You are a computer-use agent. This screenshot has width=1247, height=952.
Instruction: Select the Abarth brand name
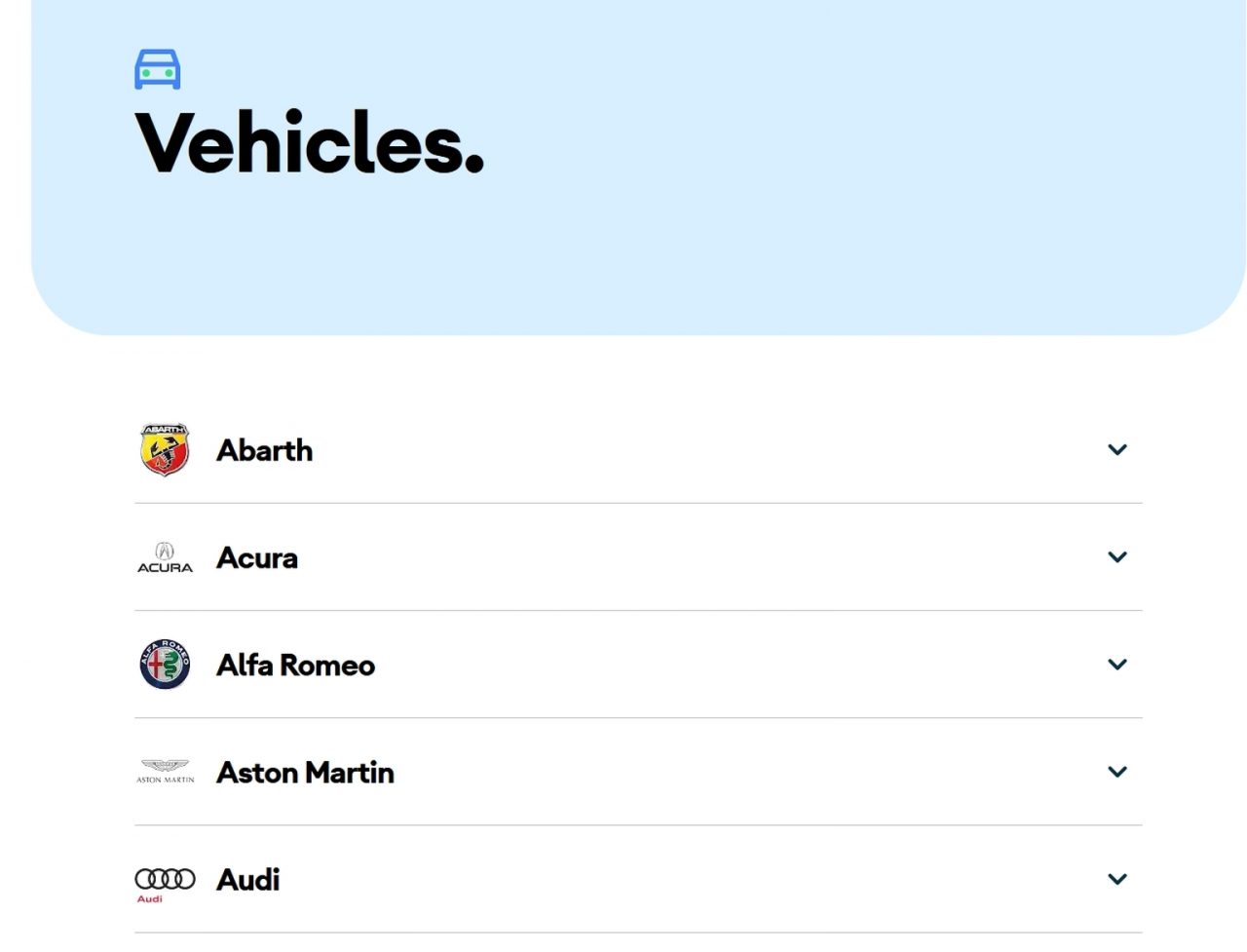pyautogui.click(x=265, y=450)
